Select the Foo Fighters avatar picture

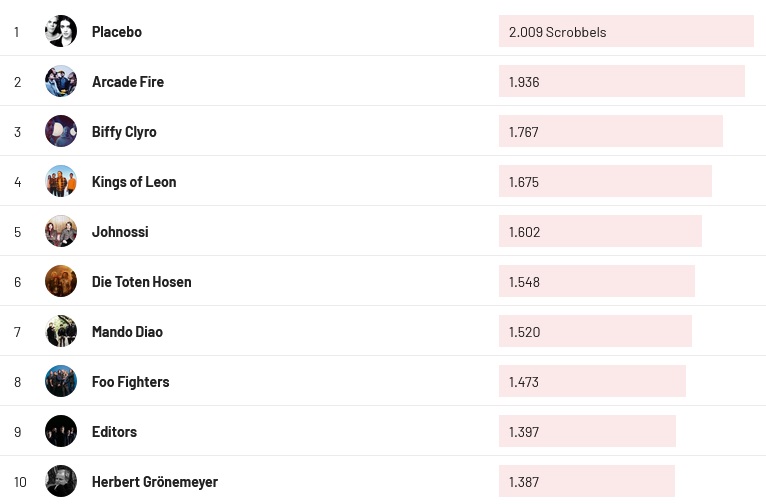61,381
